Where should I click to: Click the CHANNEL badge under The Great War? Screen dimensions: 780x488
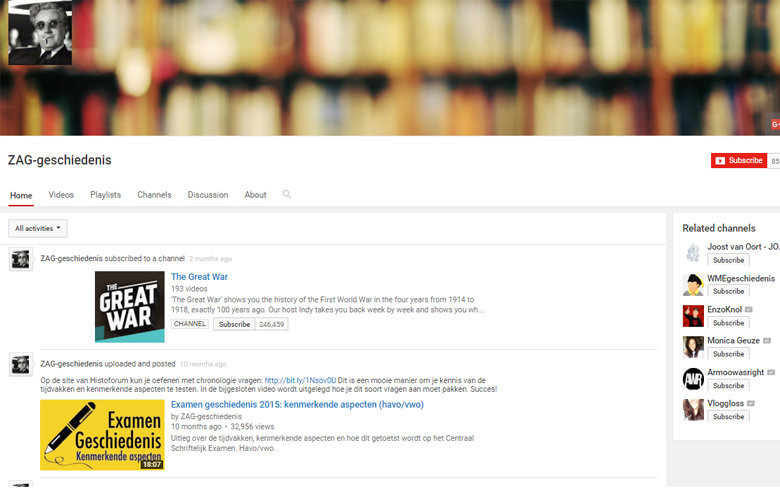tap(190, 324)
